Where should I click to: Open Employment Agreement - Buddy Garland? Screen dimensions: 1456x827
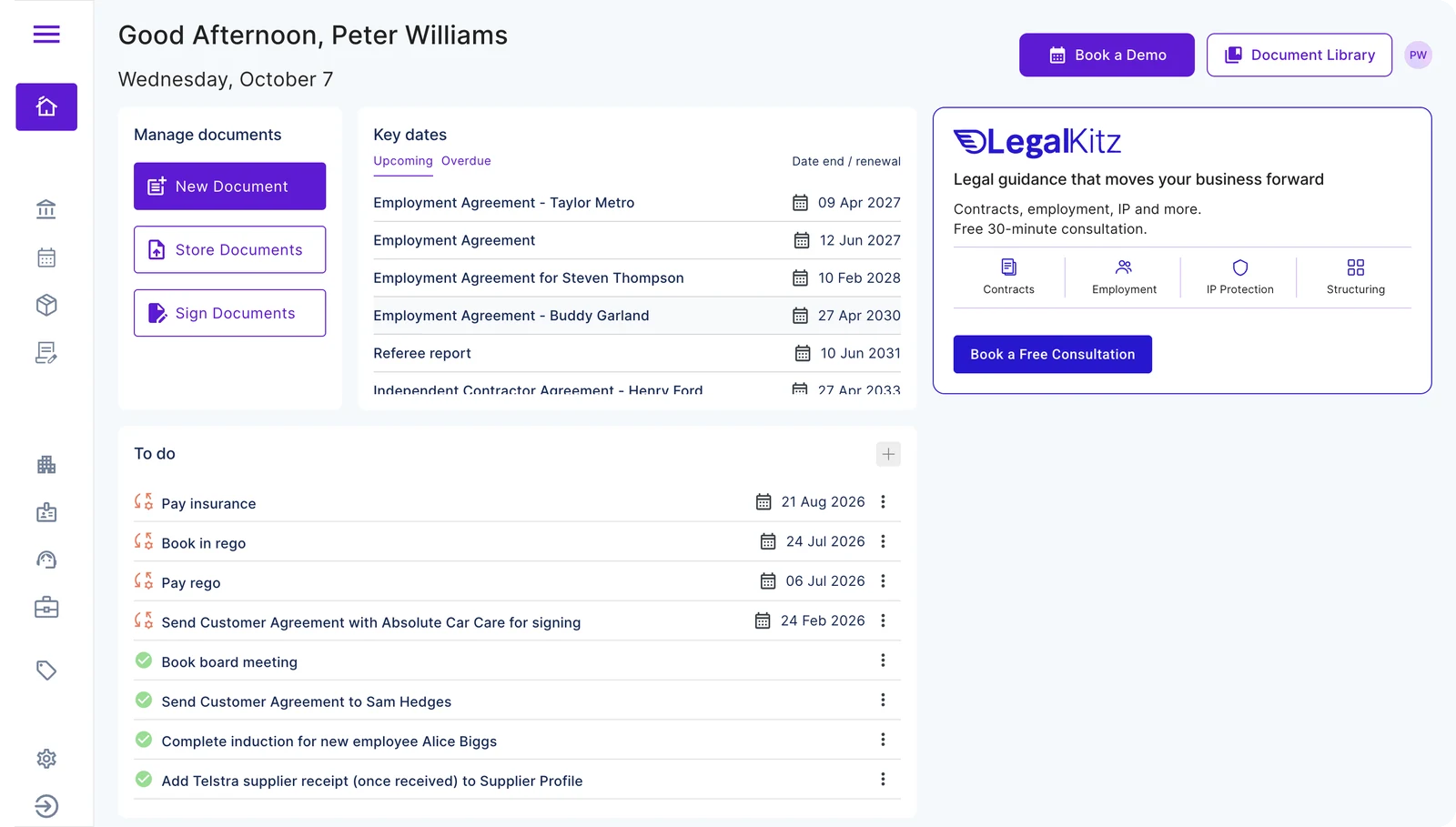click(511, 316)
